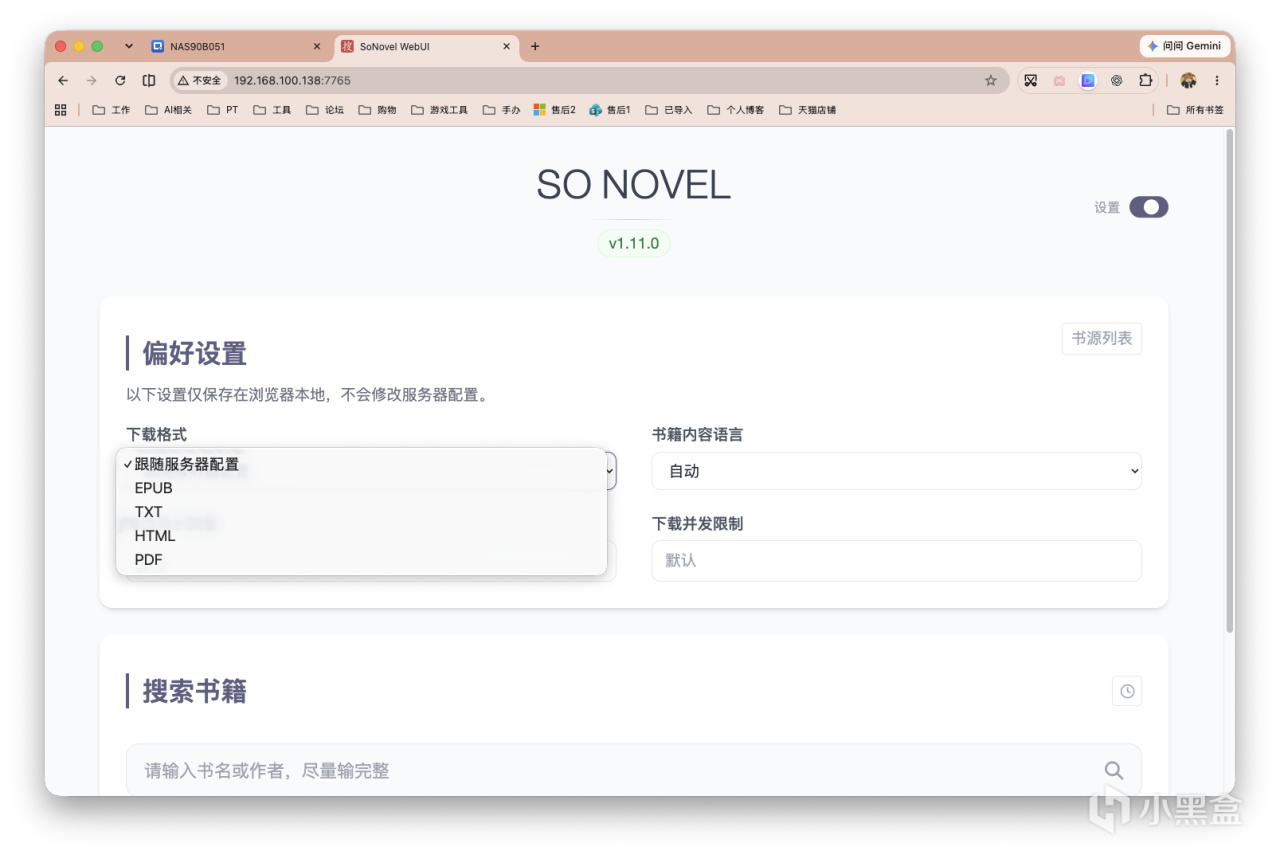1280x855 pixels.
Task: Open new browser tab with plus
Action: point(535,46)
